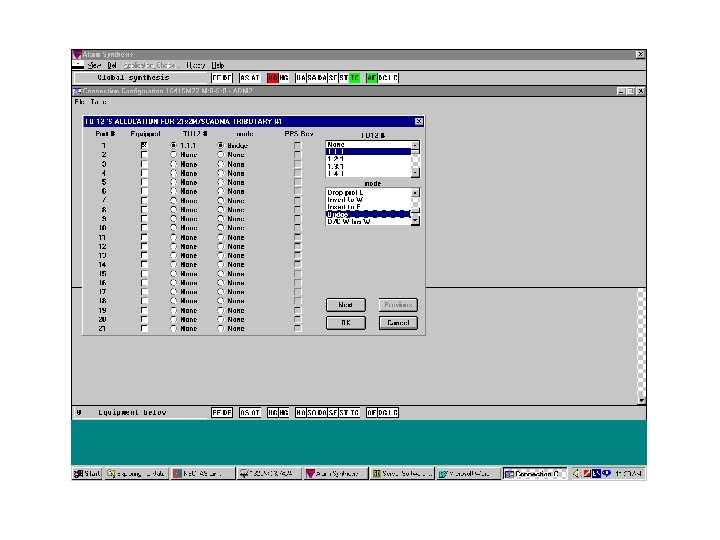Image resolution: width=720 pixels, height=540 pixels.
Task: Click the Connection Configuration window icon
Action: point(77,91)
